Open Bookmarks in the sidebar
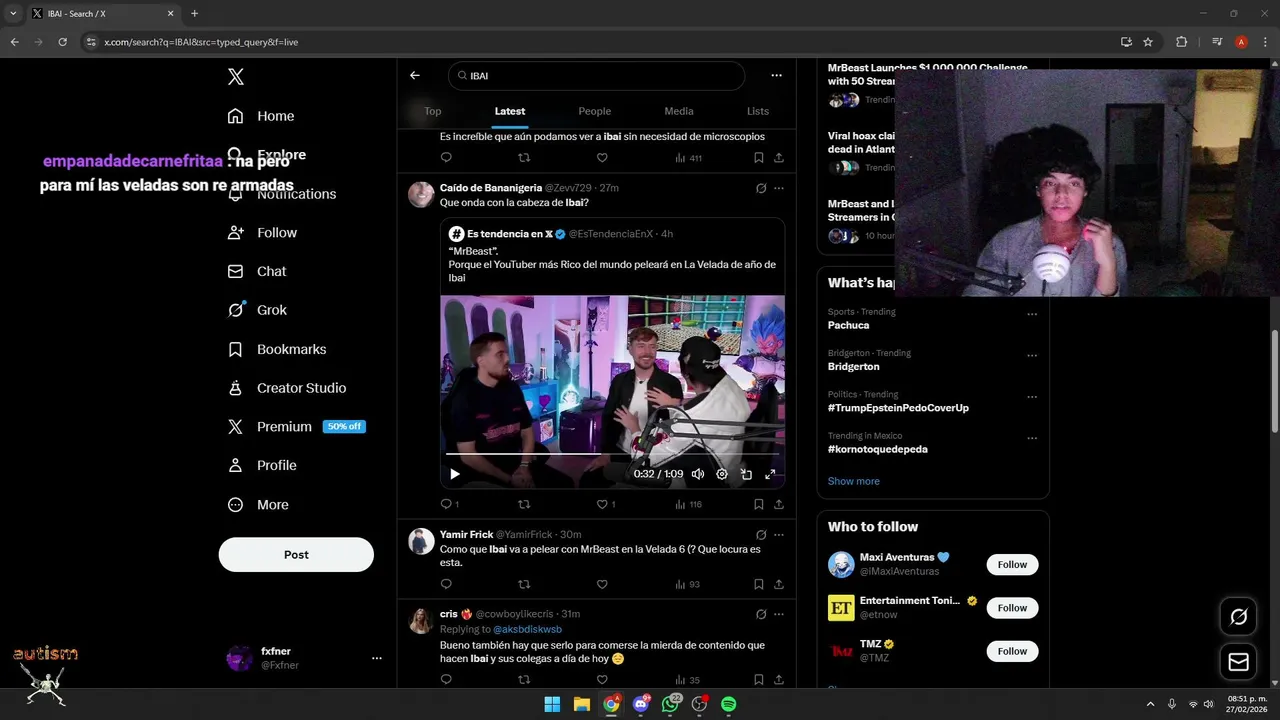Screen dimensions: 1280x720 (277, 349)
